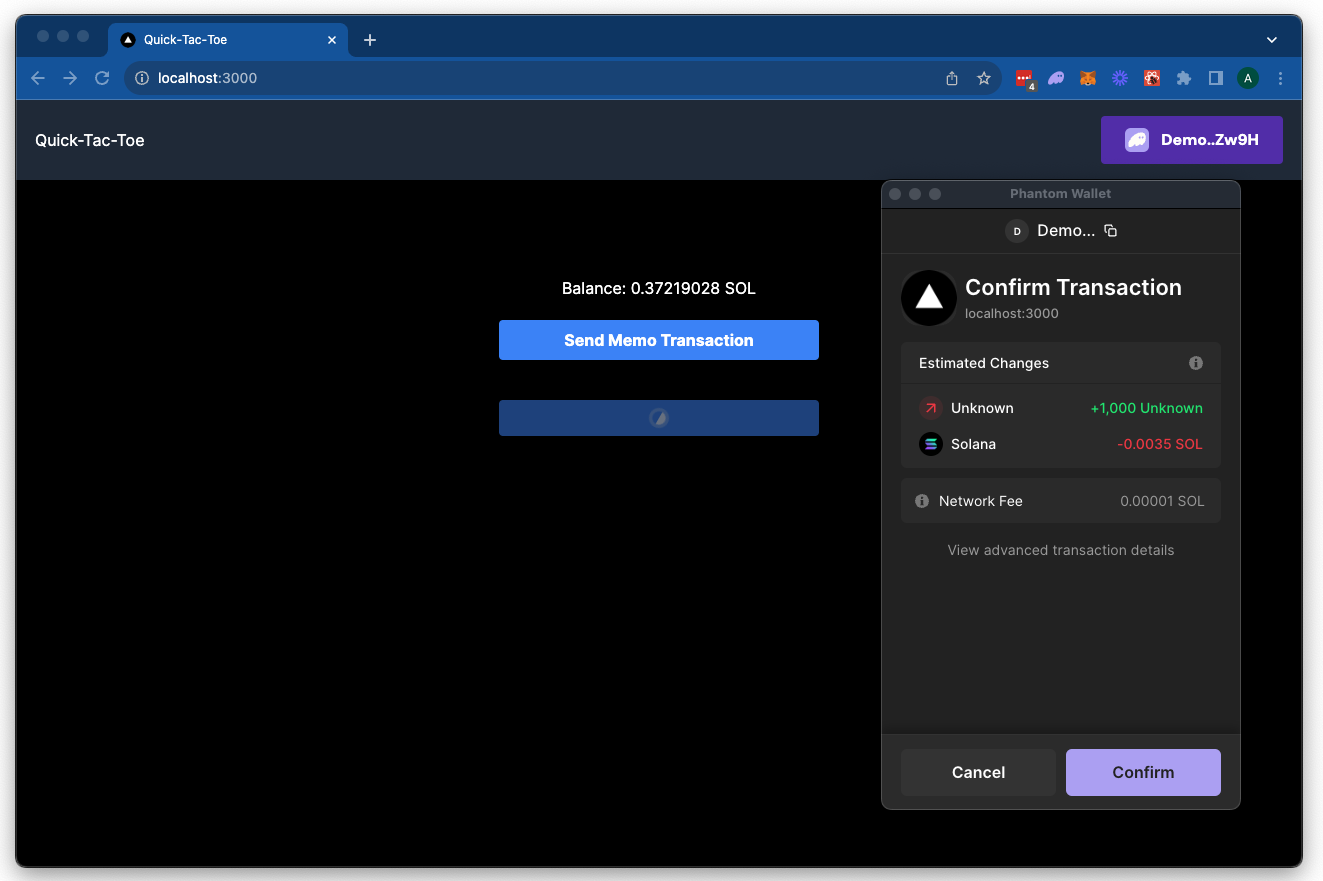Click the 0.00001 SOL network fee value
Screen dimensions: 1323x881
[x=1162, y=501]
